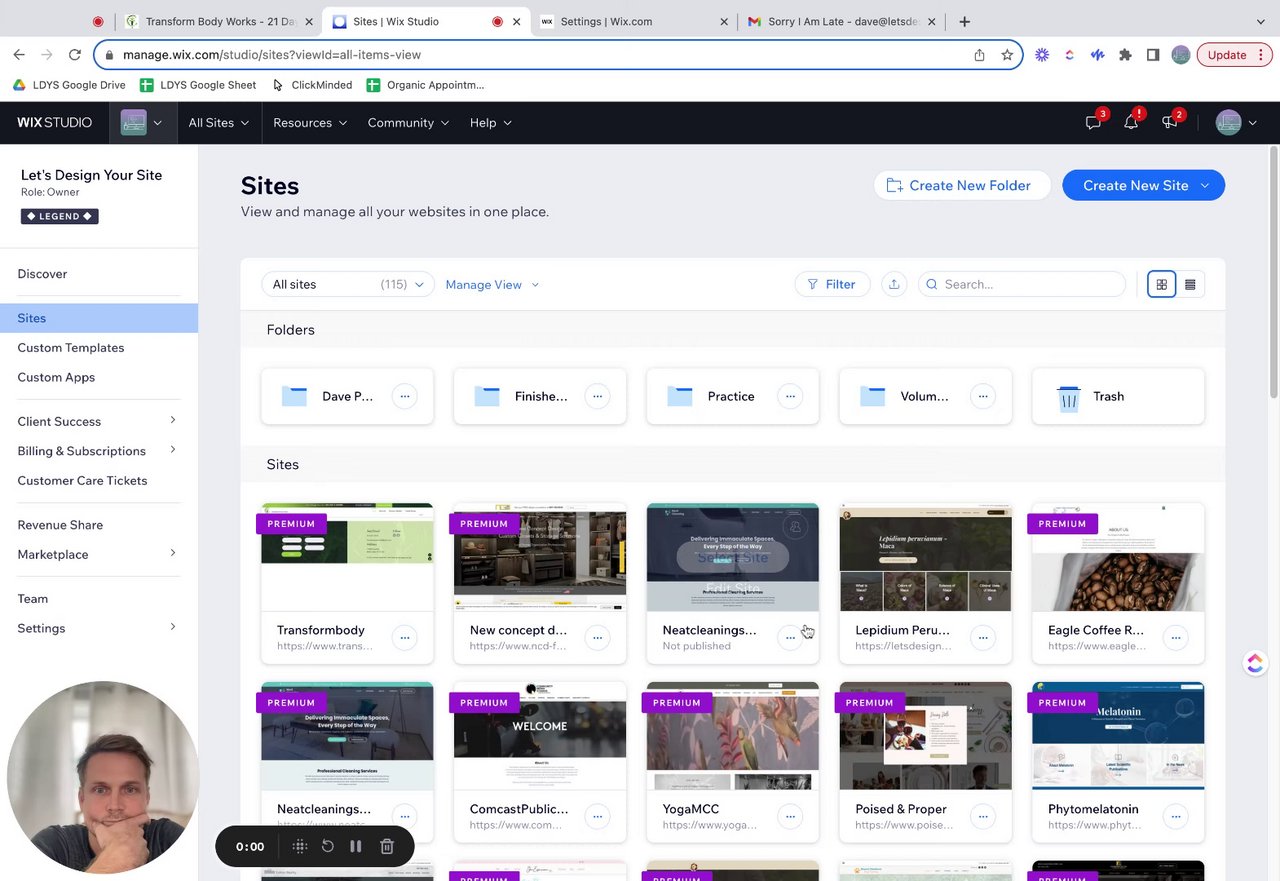
Task: Open more actions for YogaMCC site
Action: pyautogui.click(x=790, y=816)
